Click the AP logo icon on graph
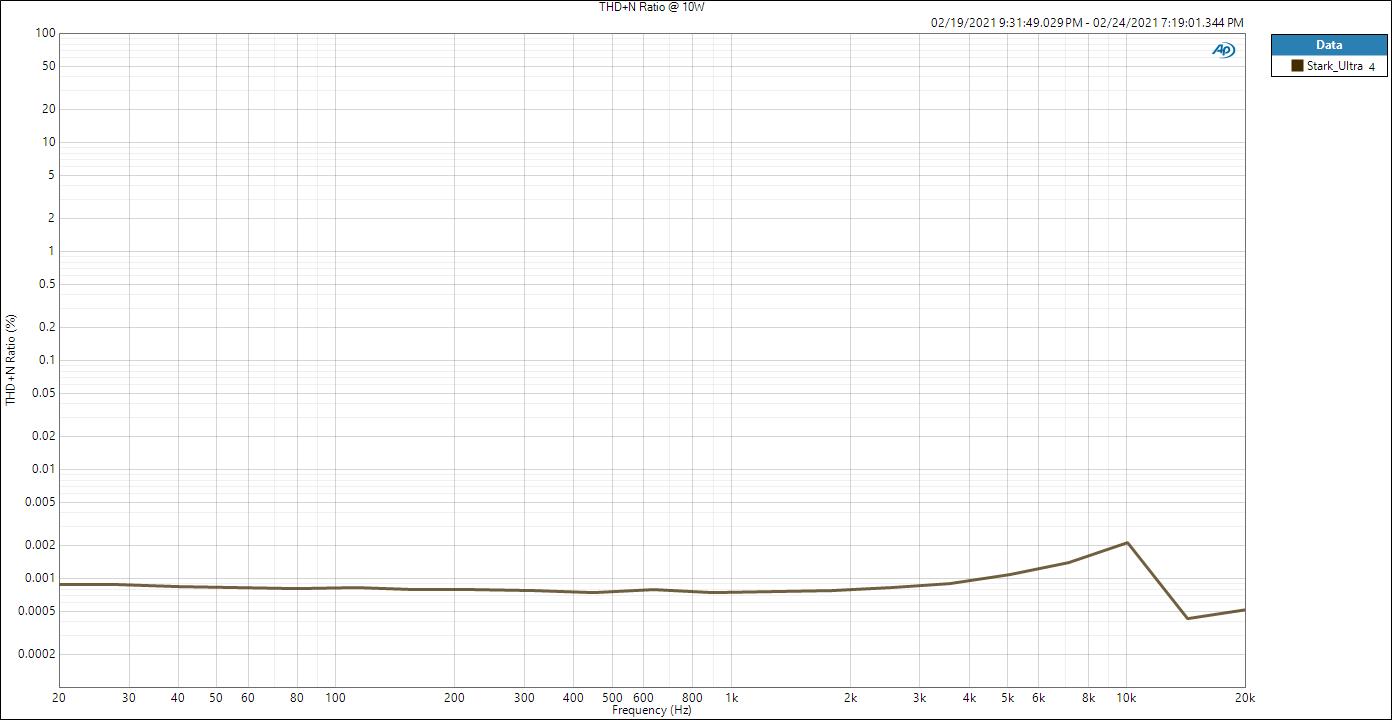The width and height of the screenshot is (1392, 720). click(x=1223, y=50)
